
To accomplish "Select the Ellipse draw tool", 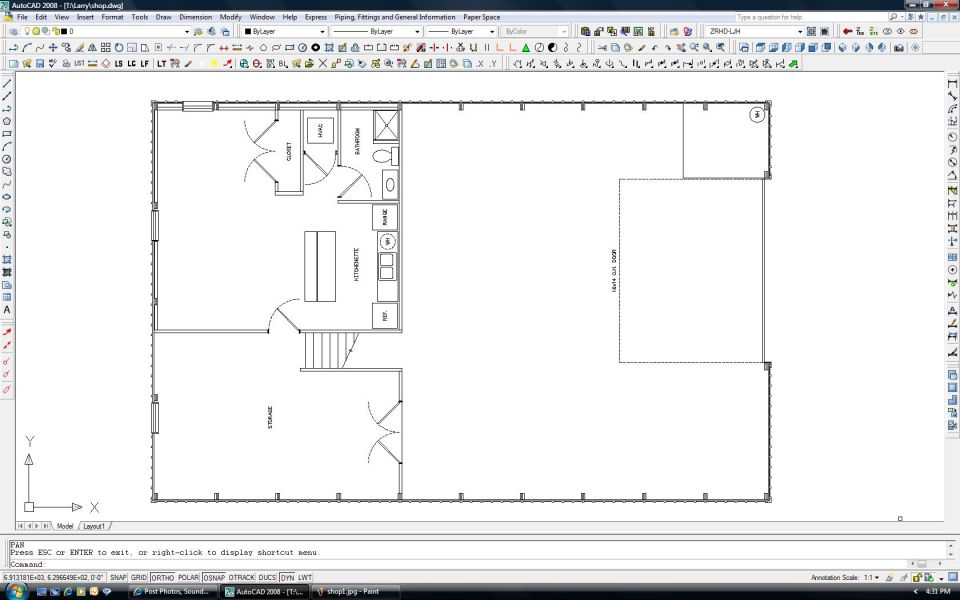I will 7,197.
